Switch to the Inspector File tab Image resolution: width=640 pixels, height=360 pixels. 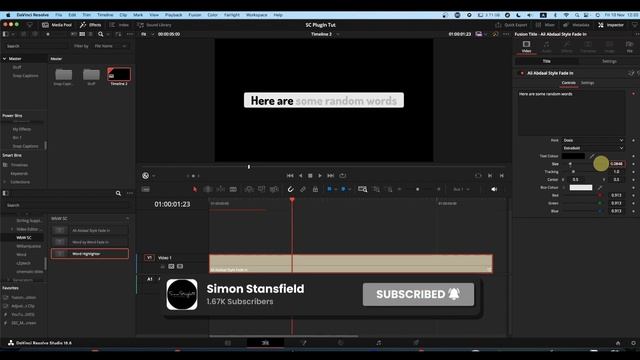(x=630, y=47)
